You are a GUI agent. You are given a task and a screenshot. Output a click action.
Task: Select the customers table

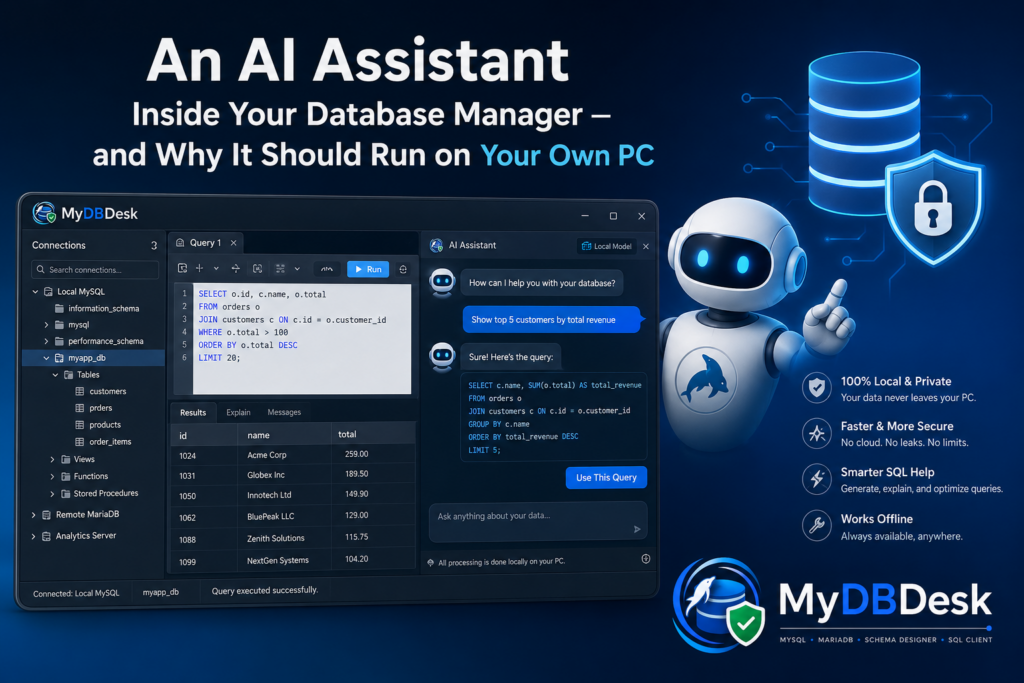coord(108,391)
